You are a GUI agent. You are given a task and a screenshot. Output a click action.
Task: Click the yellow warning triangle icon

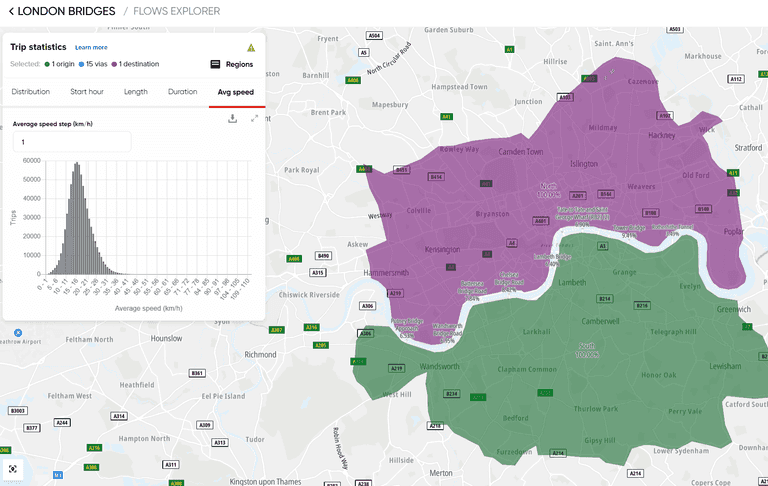251,47
